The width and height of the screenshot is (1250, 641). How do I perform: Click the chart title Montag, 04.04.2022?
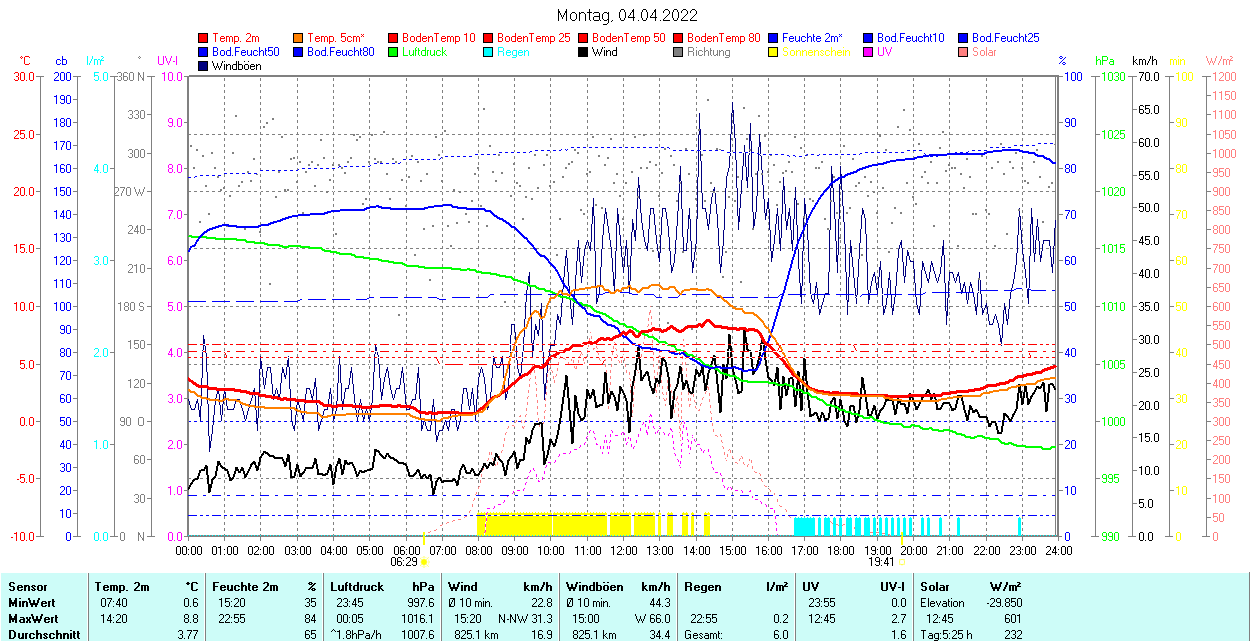click(x=627, y=15)
